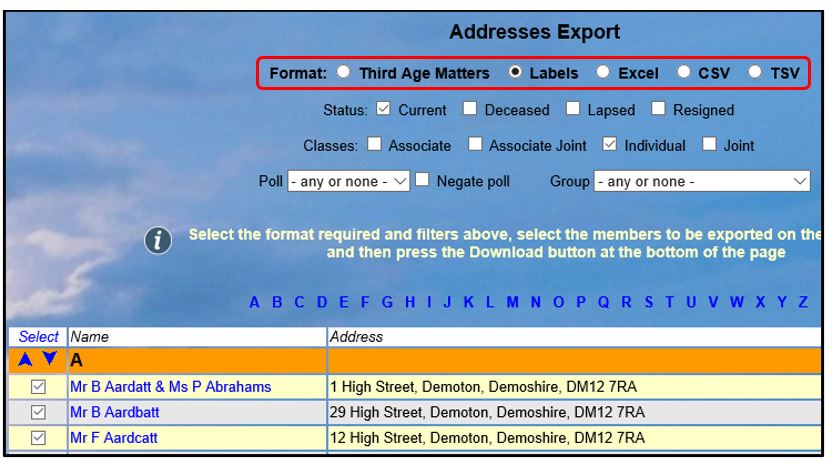The width and height of the screenshot is (839, 471).
Task: Pick the TSV format radio button
Action: point(755,73)
